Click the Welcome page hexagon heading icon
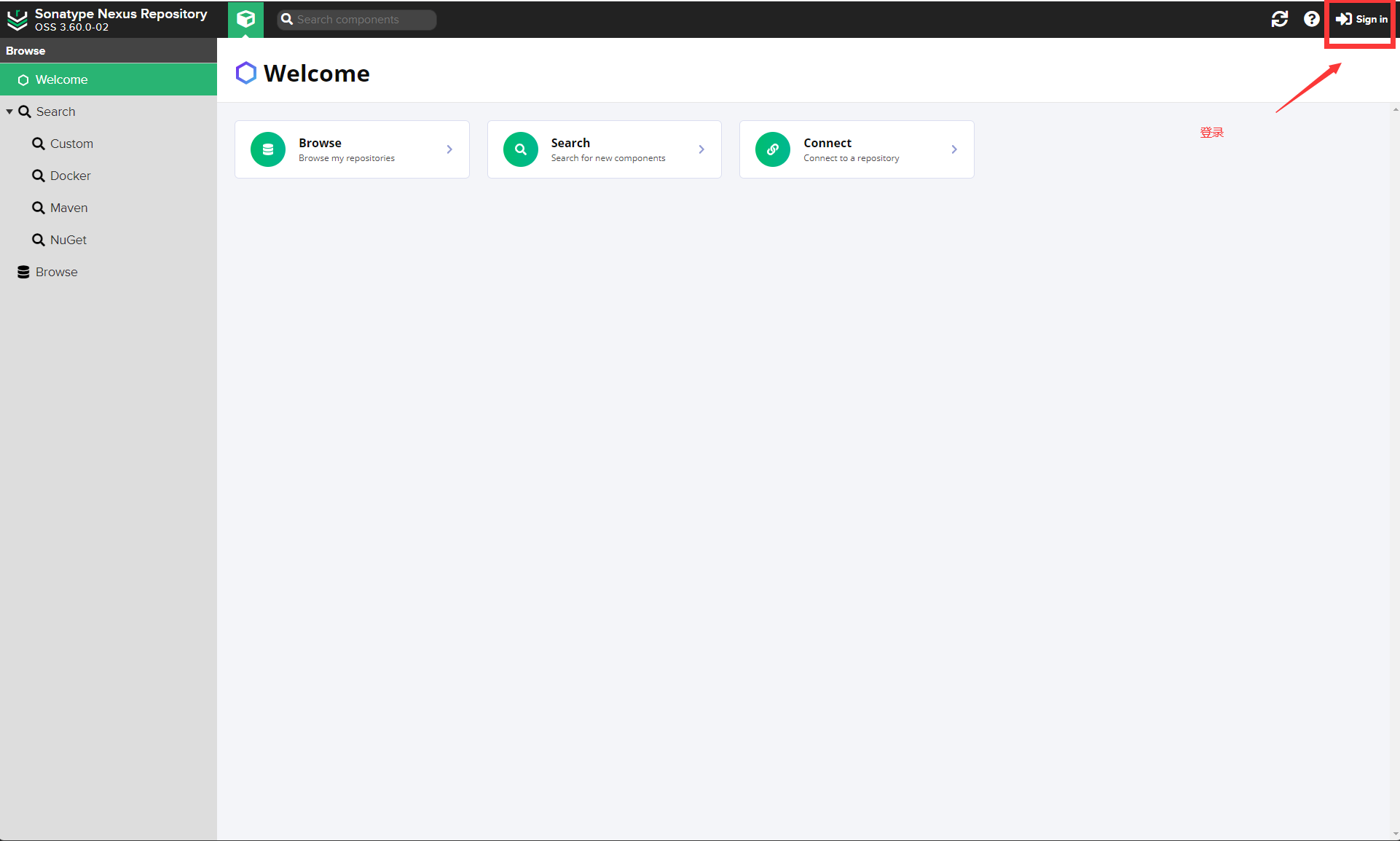Screen dimensions: 1400x841 (246, 73)
